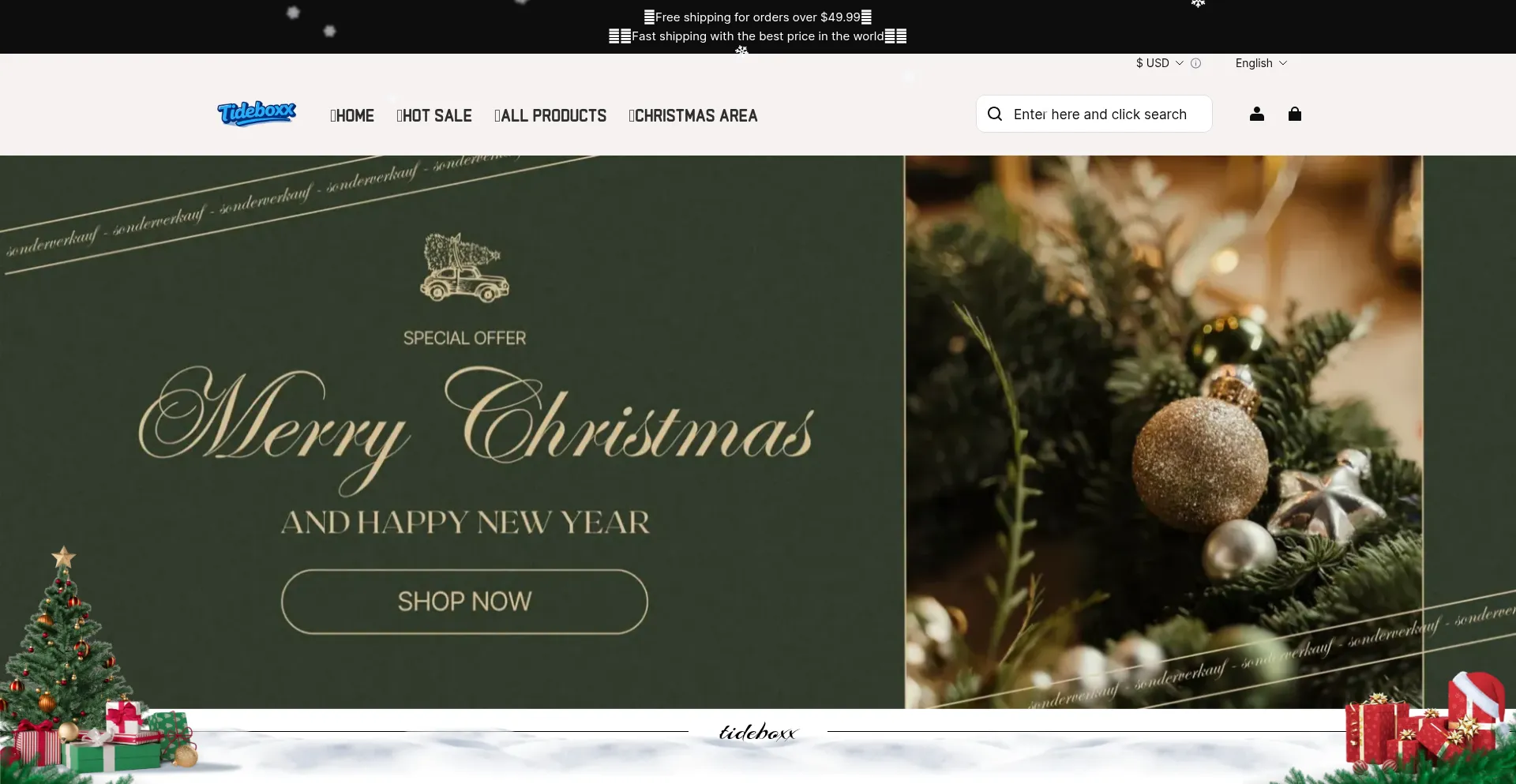Viewport: 1516px width, 784px height.
Task: Click the chevron next to English
Action: pos(1283,63)
